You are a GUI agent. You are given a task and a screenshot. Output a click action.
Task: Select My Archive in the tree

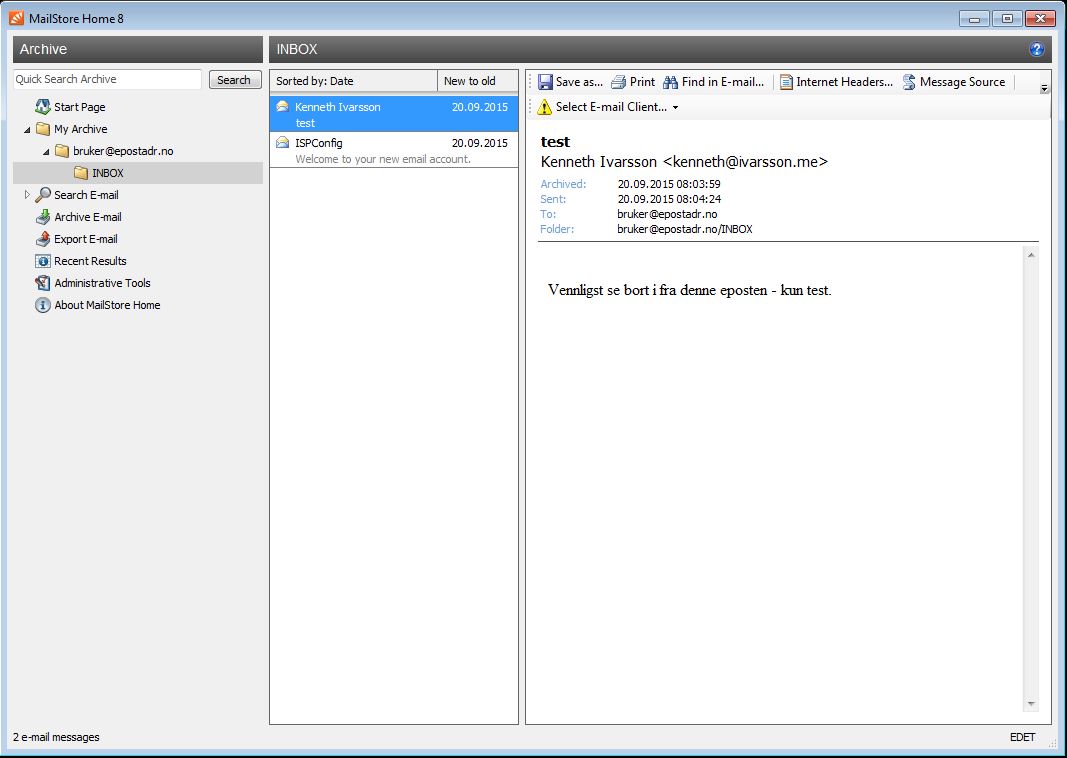point(80,129)
